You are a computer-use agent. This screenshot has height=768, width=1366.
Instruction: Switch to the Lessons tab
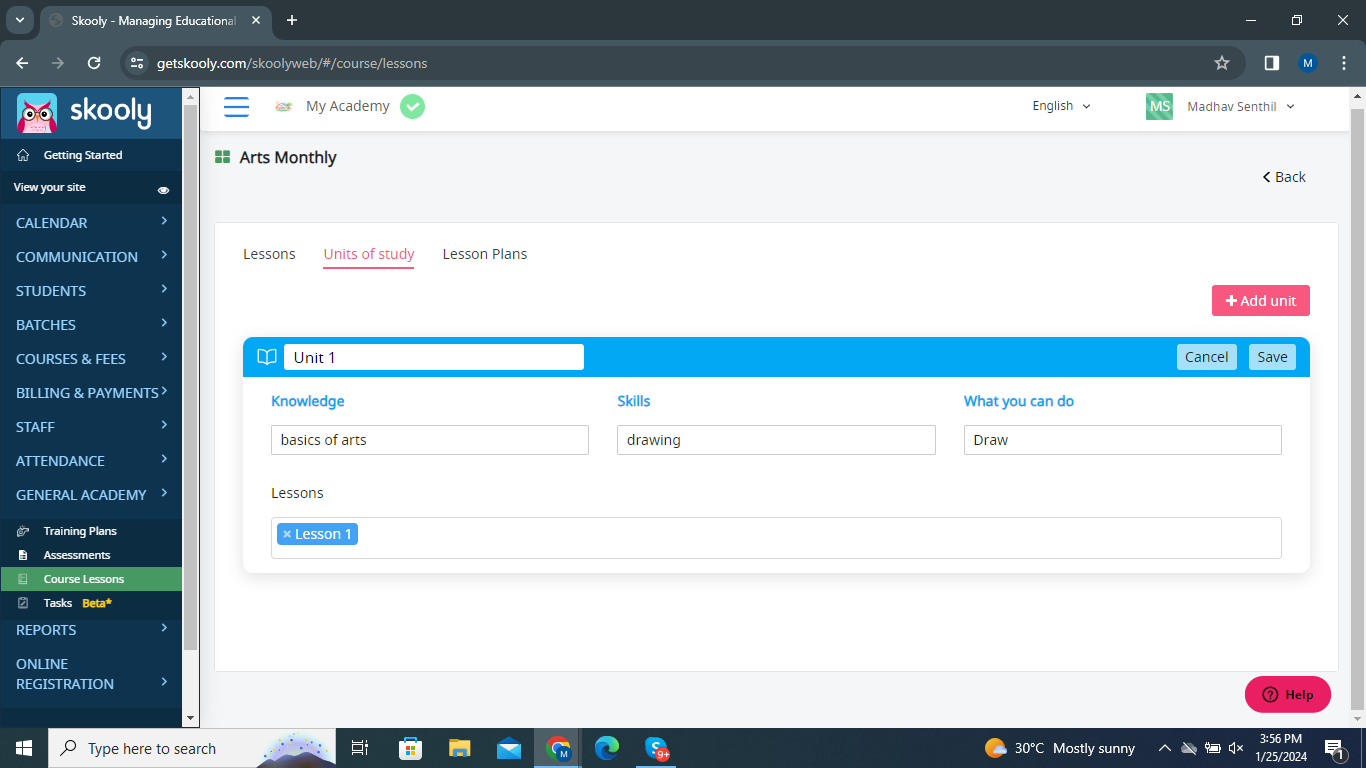point(269,254)
